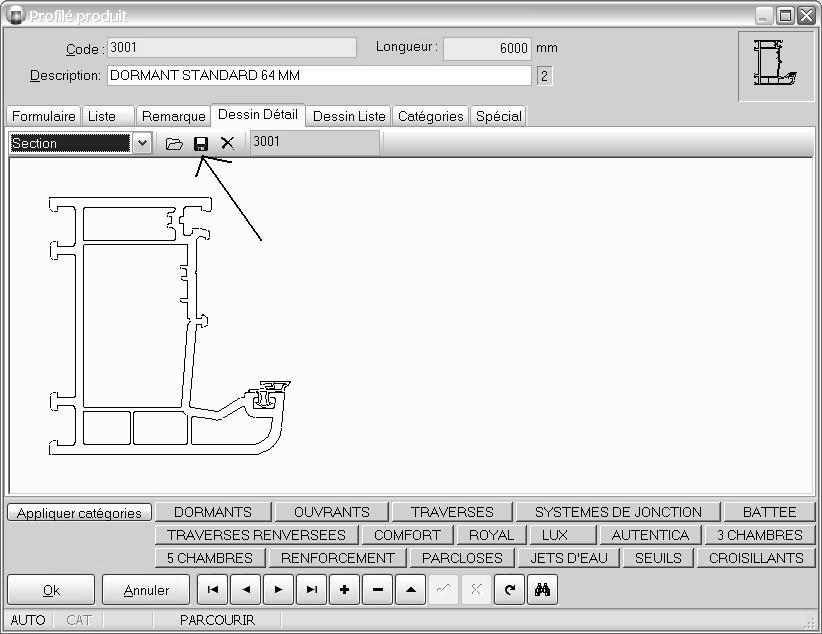Jump to the first record
The width and height of the screenshot is (822, 634).
point(212,589)
